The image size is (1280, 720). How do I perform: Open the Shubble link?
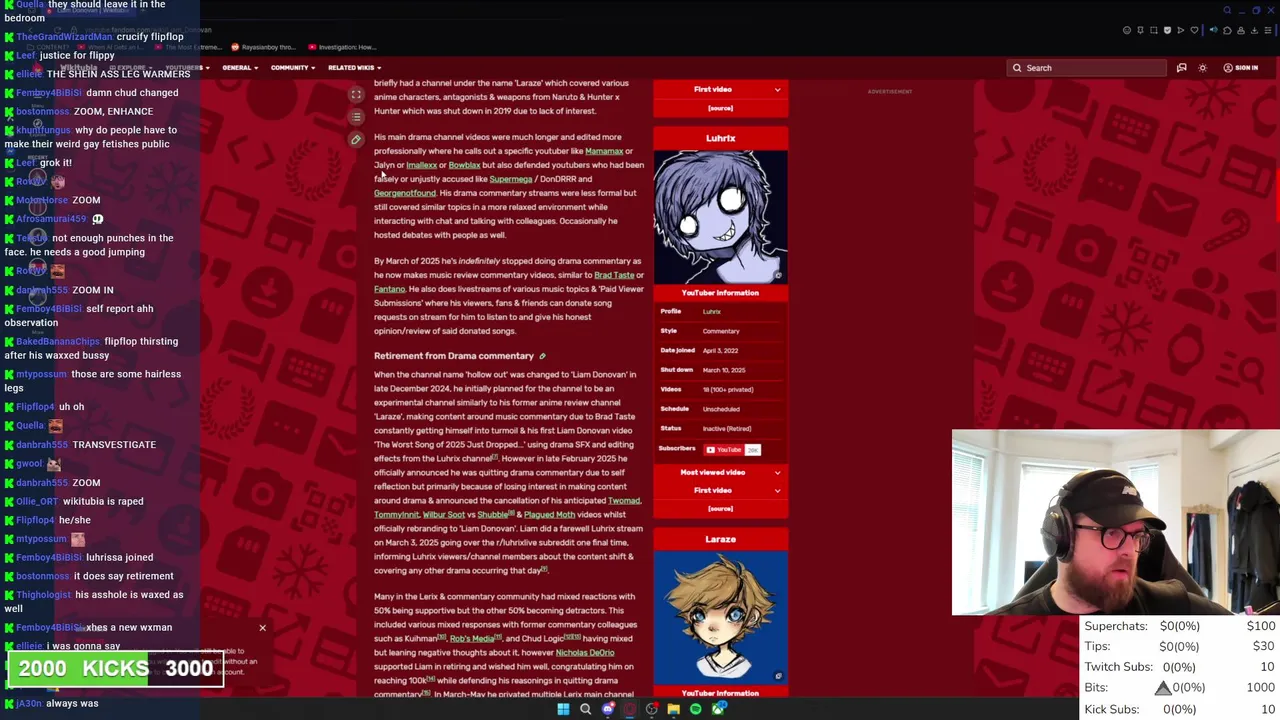click(492, 514)
